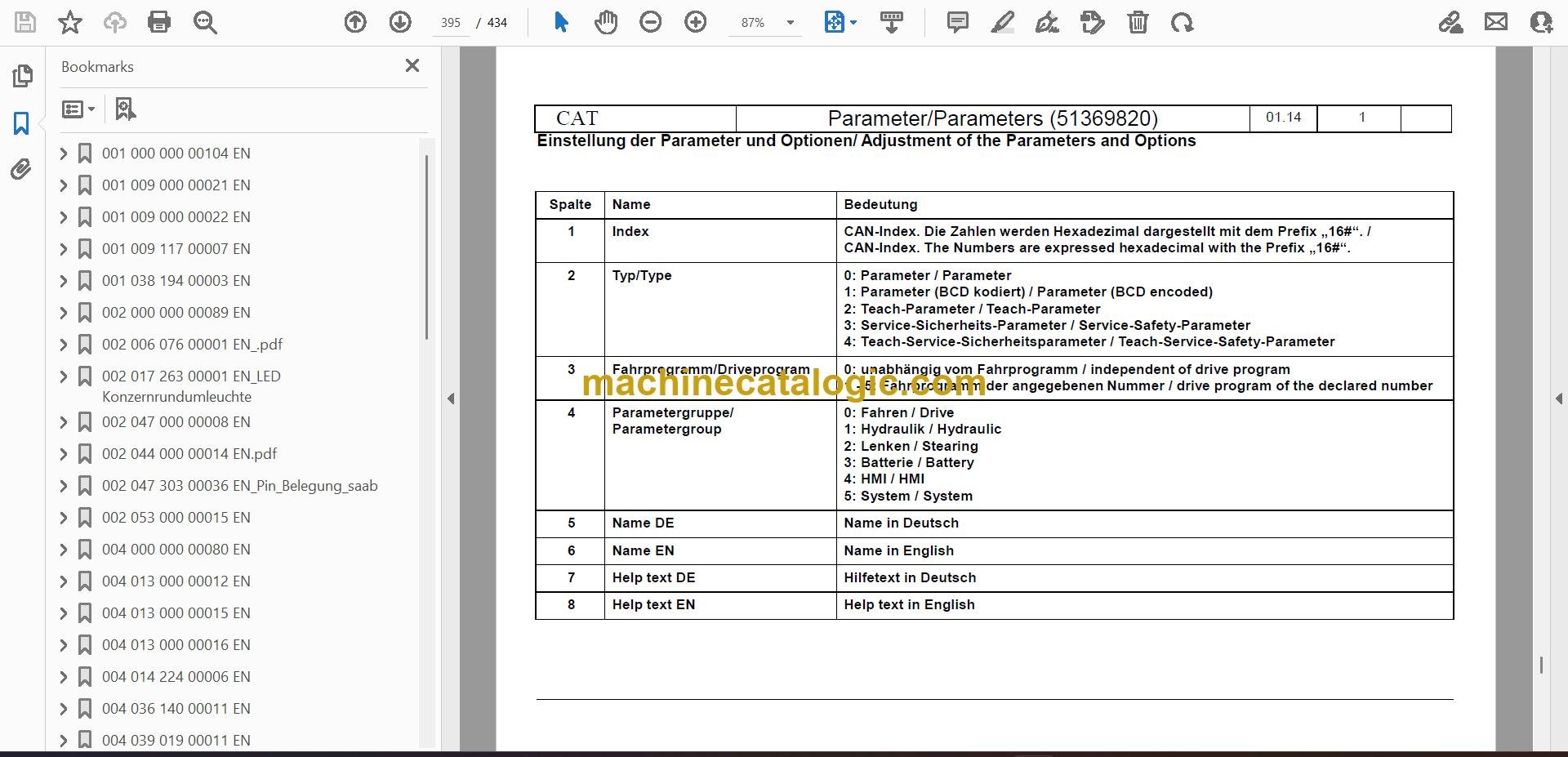
Task: Send file by email envelope icon
Action: click(x=1496, y=22)
